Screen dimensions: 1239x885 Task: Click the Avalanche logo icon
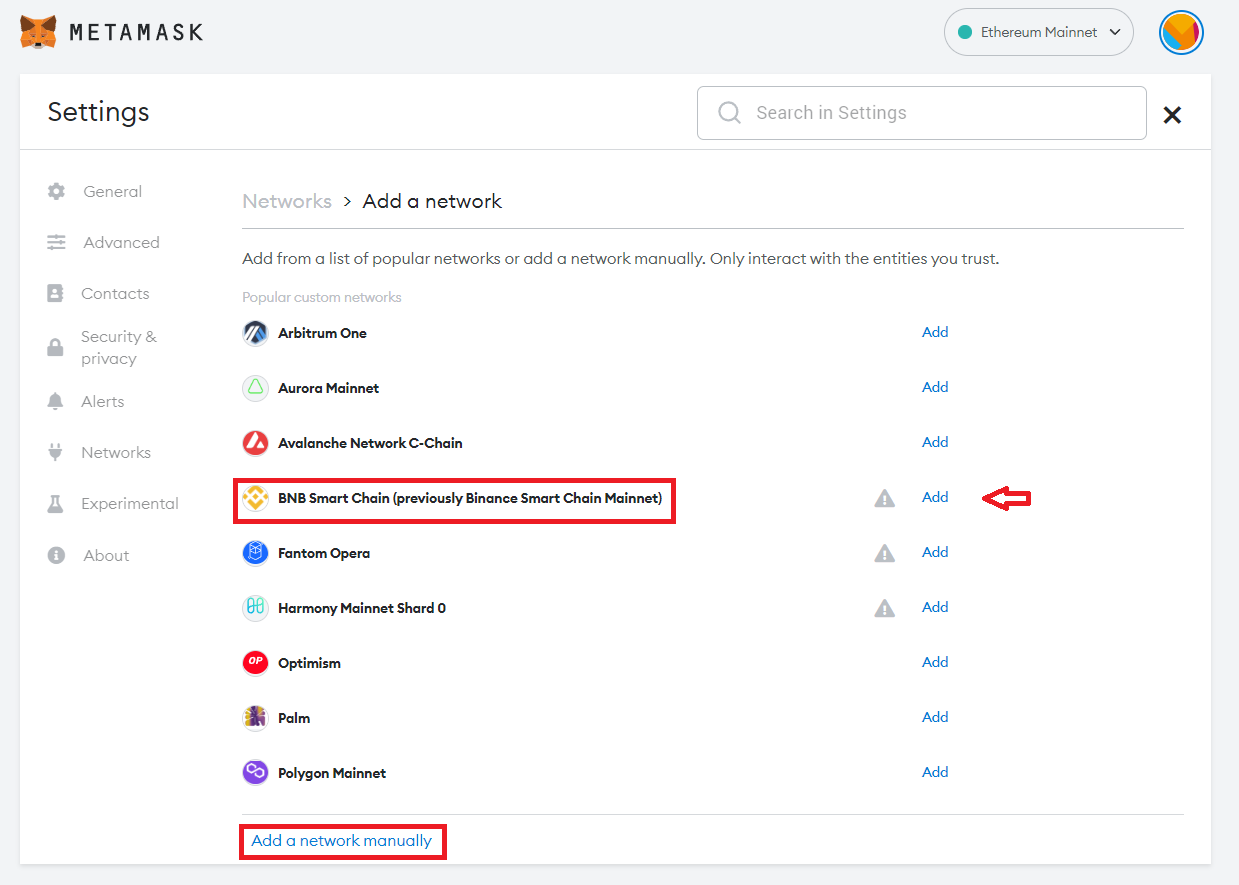(x=255, y=443)
